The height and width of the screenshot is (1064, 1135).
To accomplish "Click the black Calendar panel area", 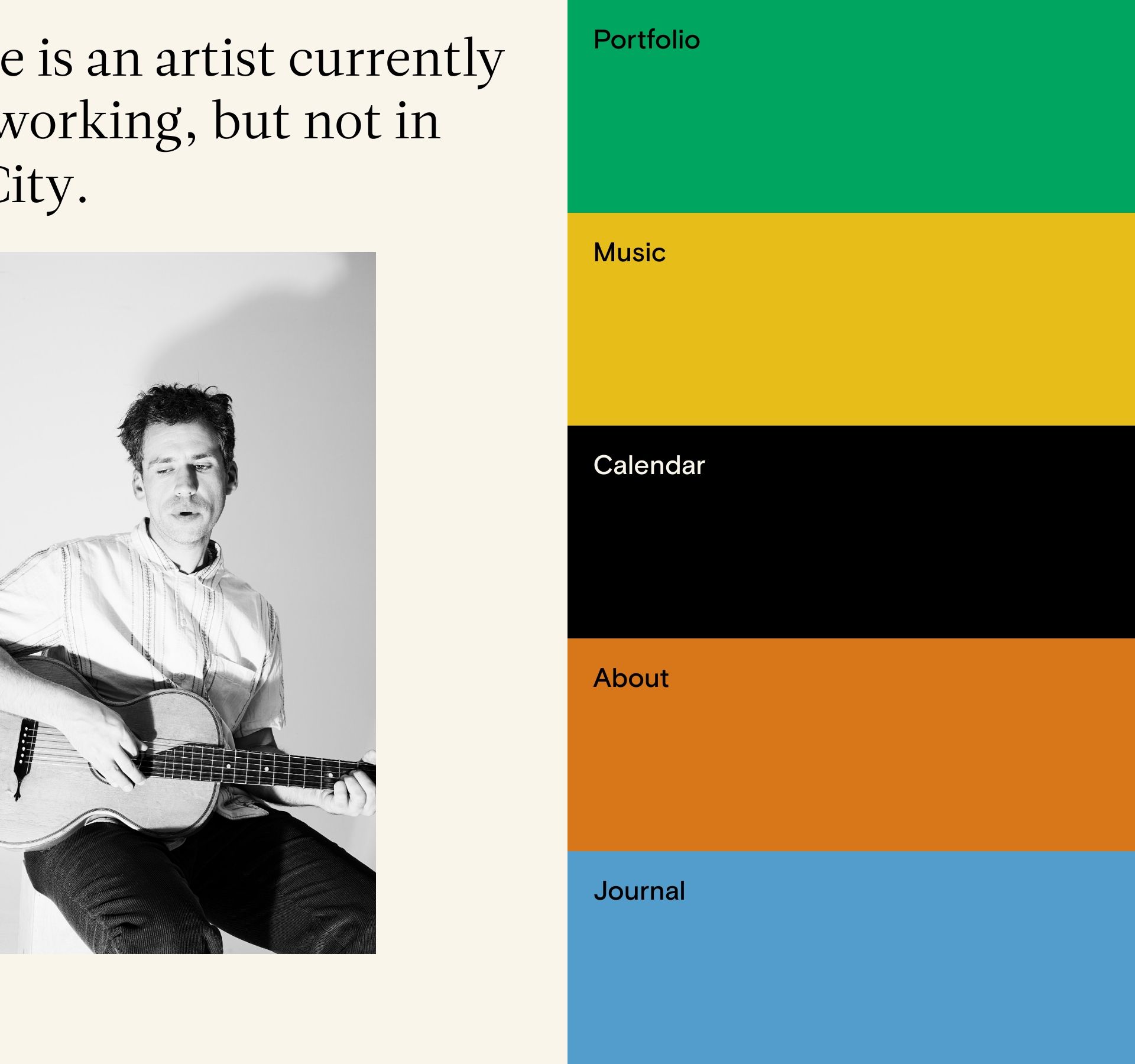I will click(851, 556).
